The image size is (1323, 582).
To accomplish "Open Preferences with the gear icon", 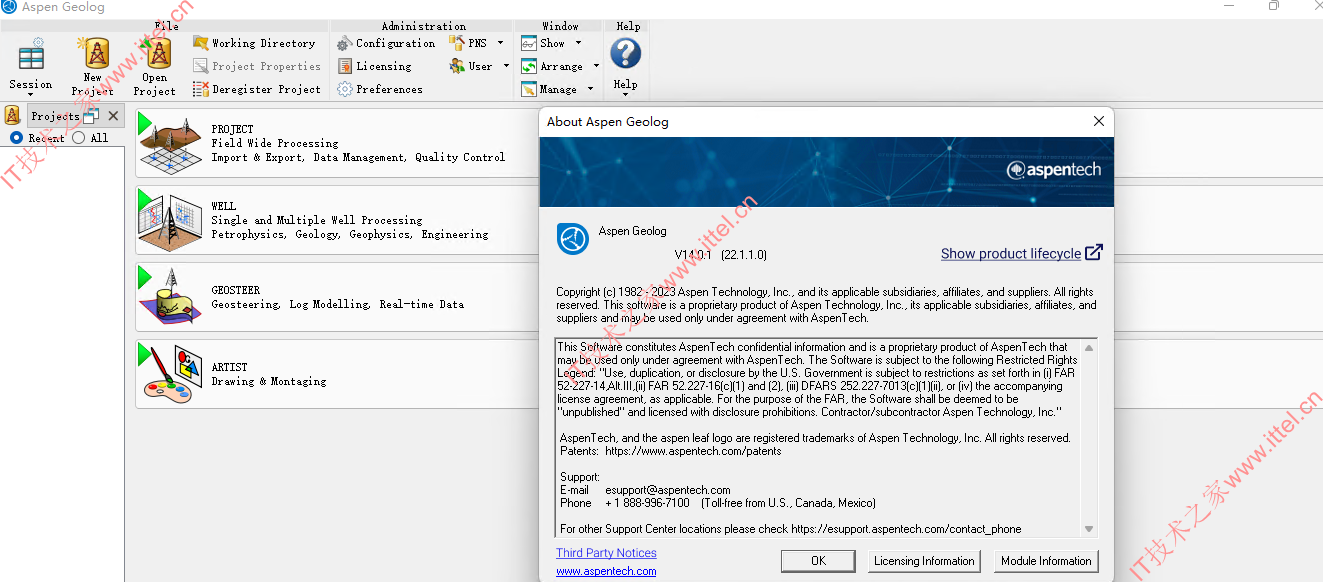I will [x=380, y=89].
